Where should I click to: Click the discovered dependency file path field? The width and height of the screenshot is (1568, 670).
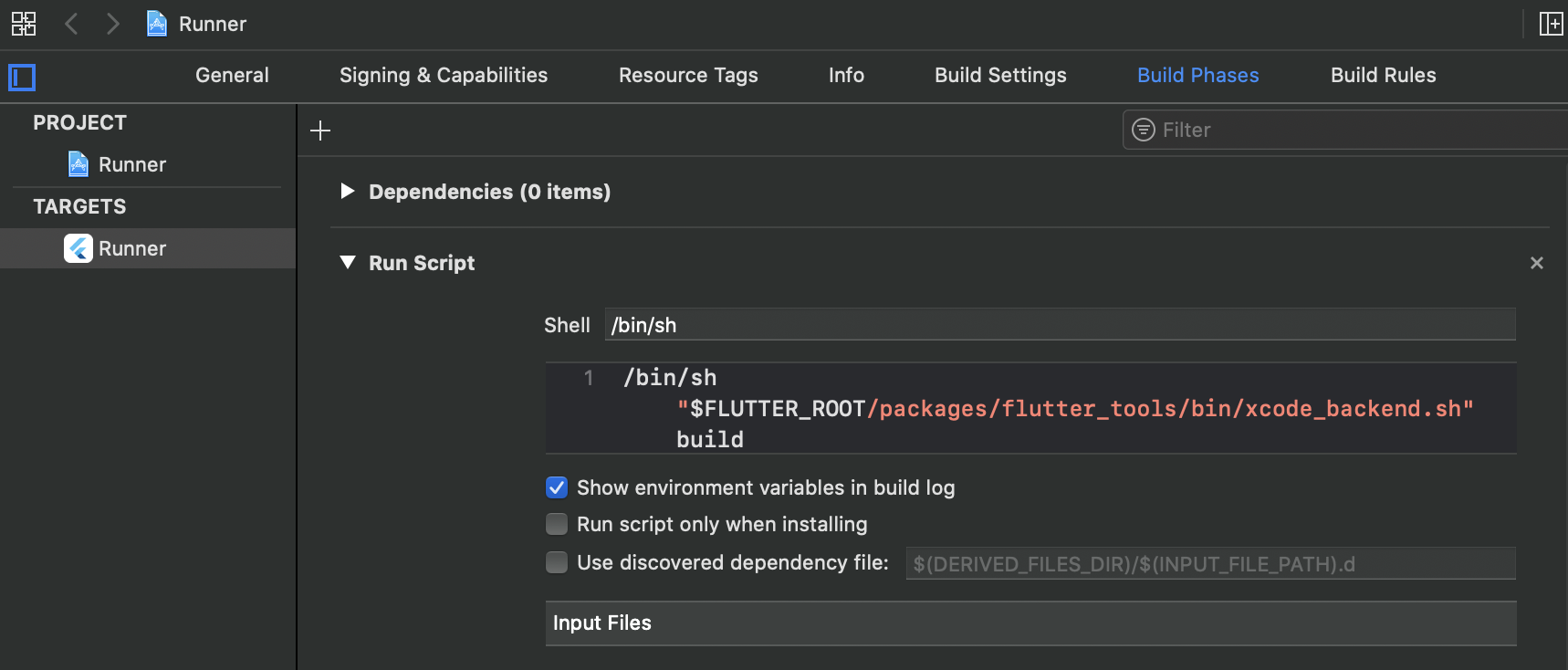point(1210,563)
